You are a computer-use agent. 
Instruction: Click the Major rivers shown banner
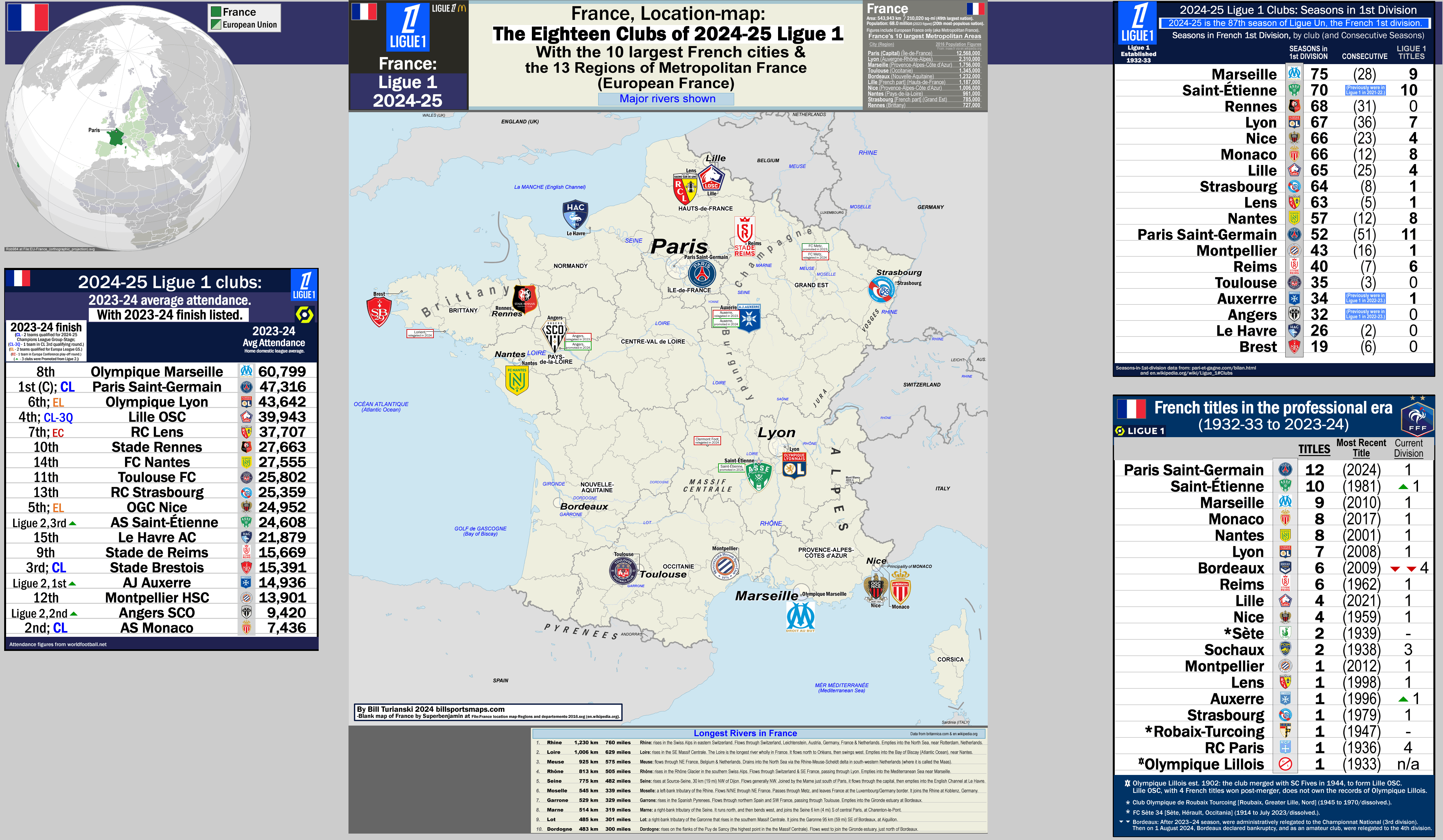click(x=668, y=98)
